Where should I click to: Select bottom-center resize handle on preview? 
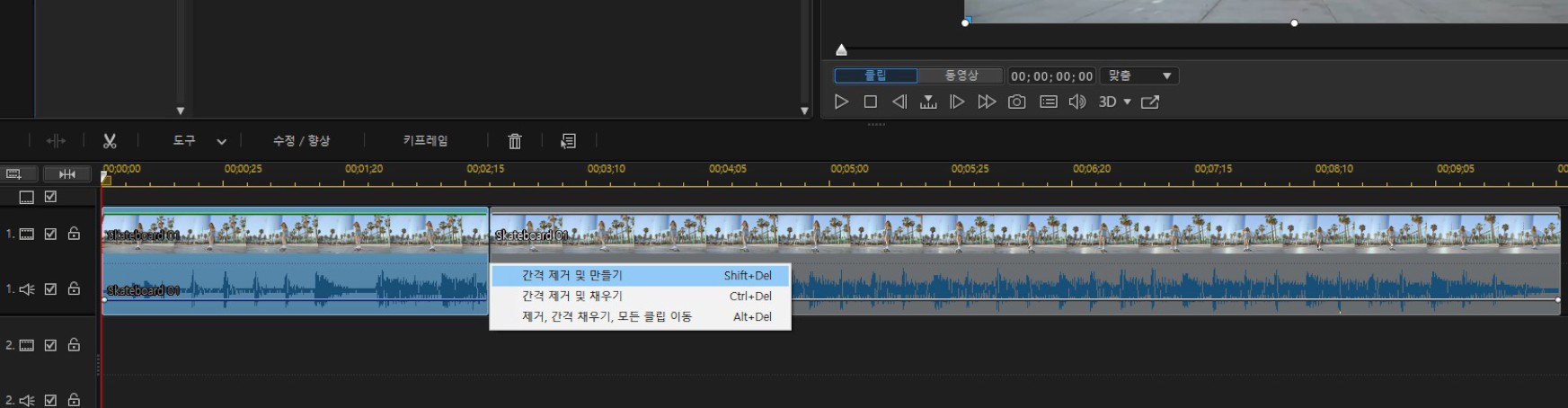tap(1294, 23)
